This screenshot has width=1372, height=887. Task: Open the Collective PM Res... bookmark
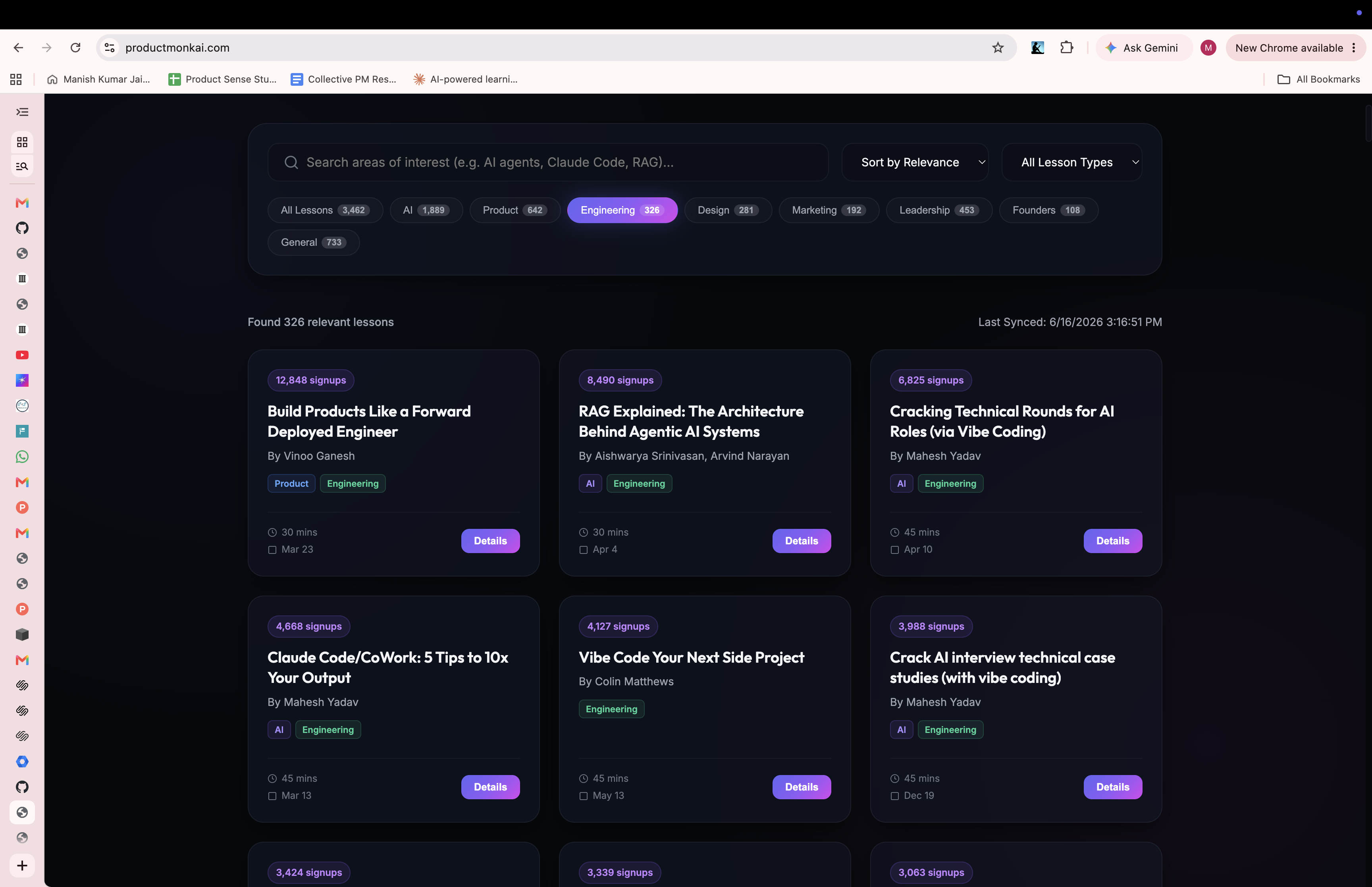click(344, 79)
